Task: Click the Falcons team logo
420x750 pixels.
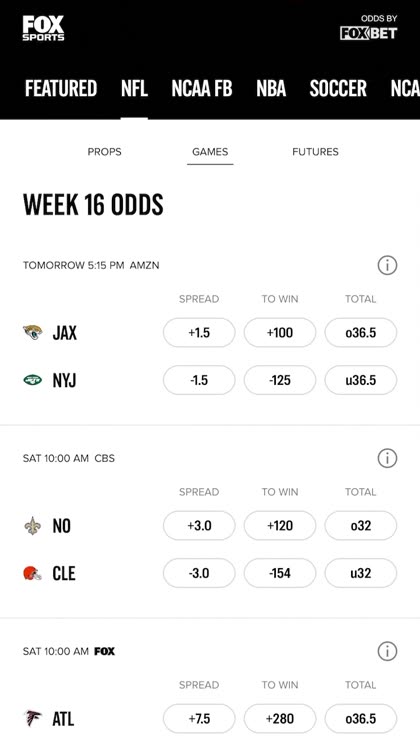Action: (x=33, y=718)
